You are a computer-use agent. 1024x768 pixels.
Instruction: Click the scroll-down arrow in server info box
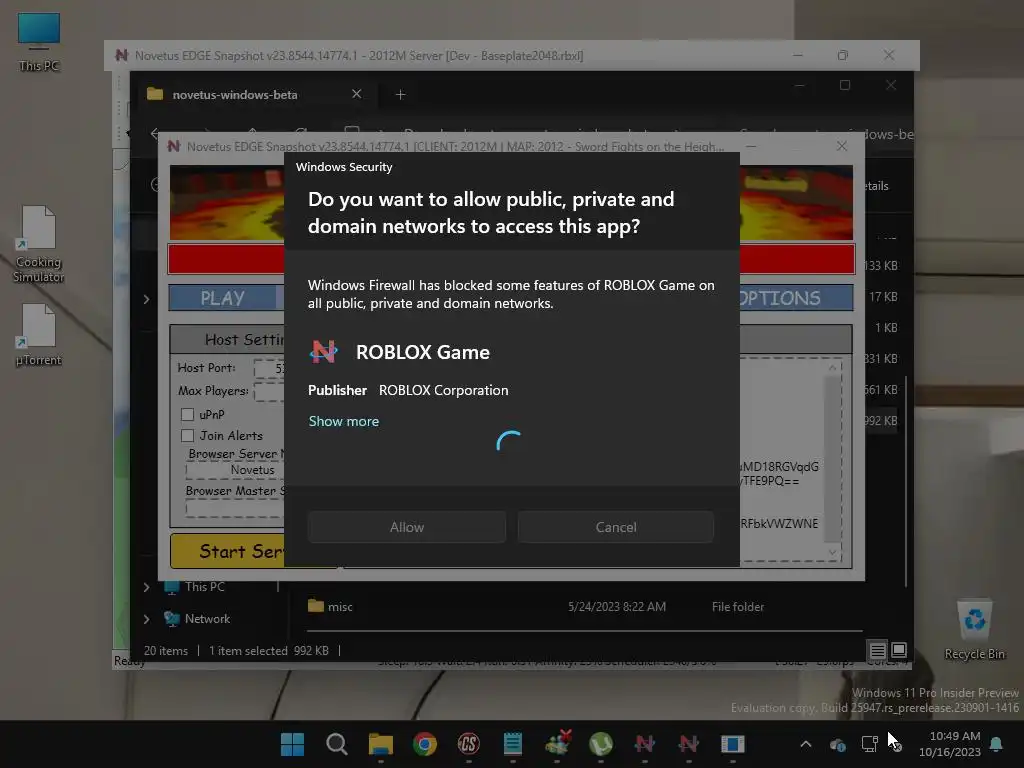(x=832, y=552)
